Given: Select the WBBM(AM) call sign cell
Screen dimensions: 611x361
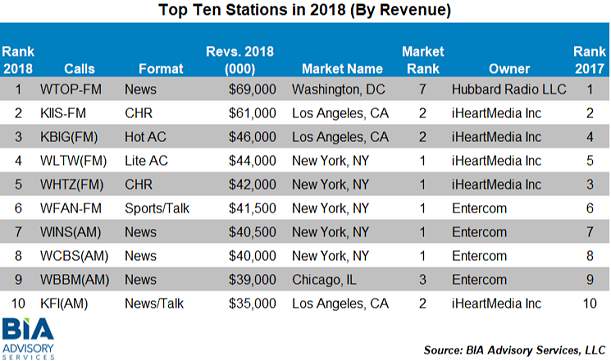Looking at the screenshot, I should point(74,280).
